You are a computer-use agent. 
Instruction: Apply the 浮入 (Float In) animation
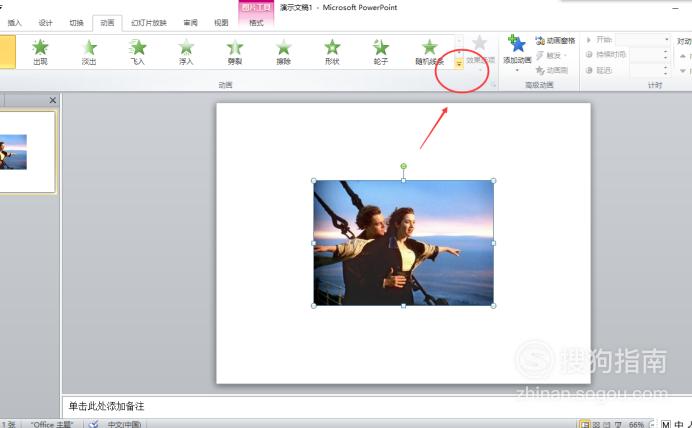click(x=186, y=52)
